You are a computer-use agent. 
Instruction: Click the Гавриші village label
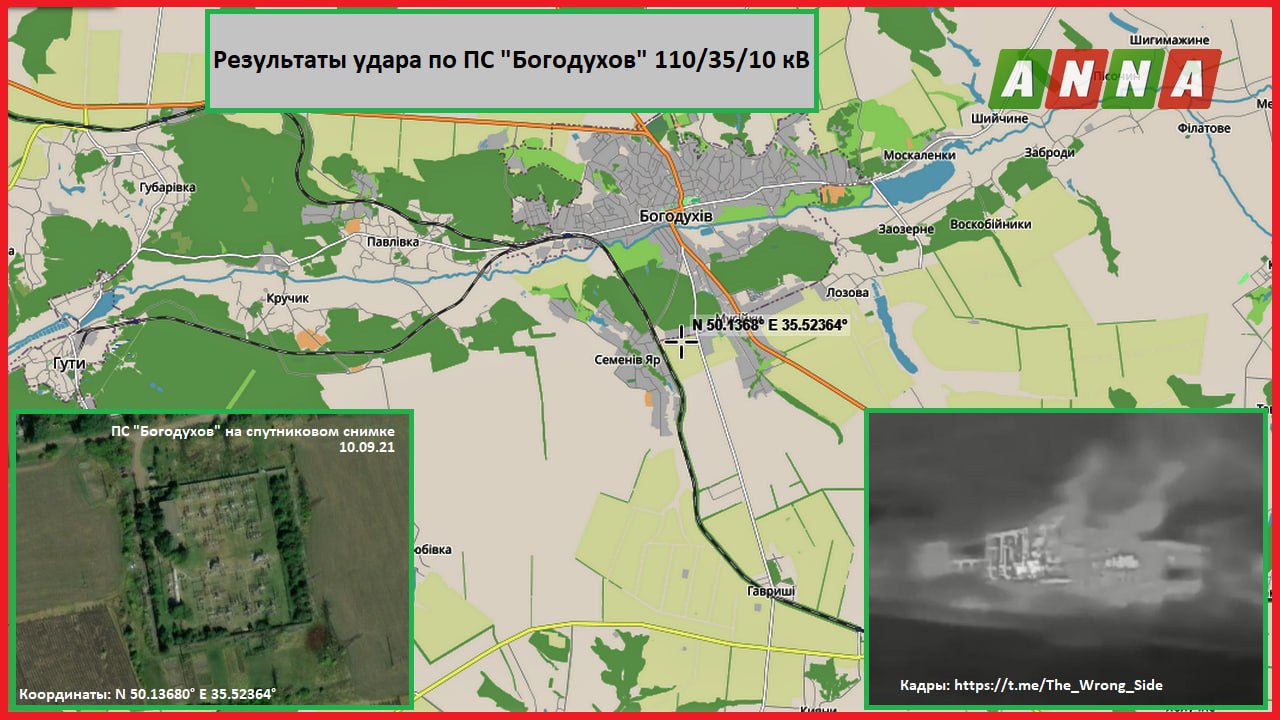point(771,592)
